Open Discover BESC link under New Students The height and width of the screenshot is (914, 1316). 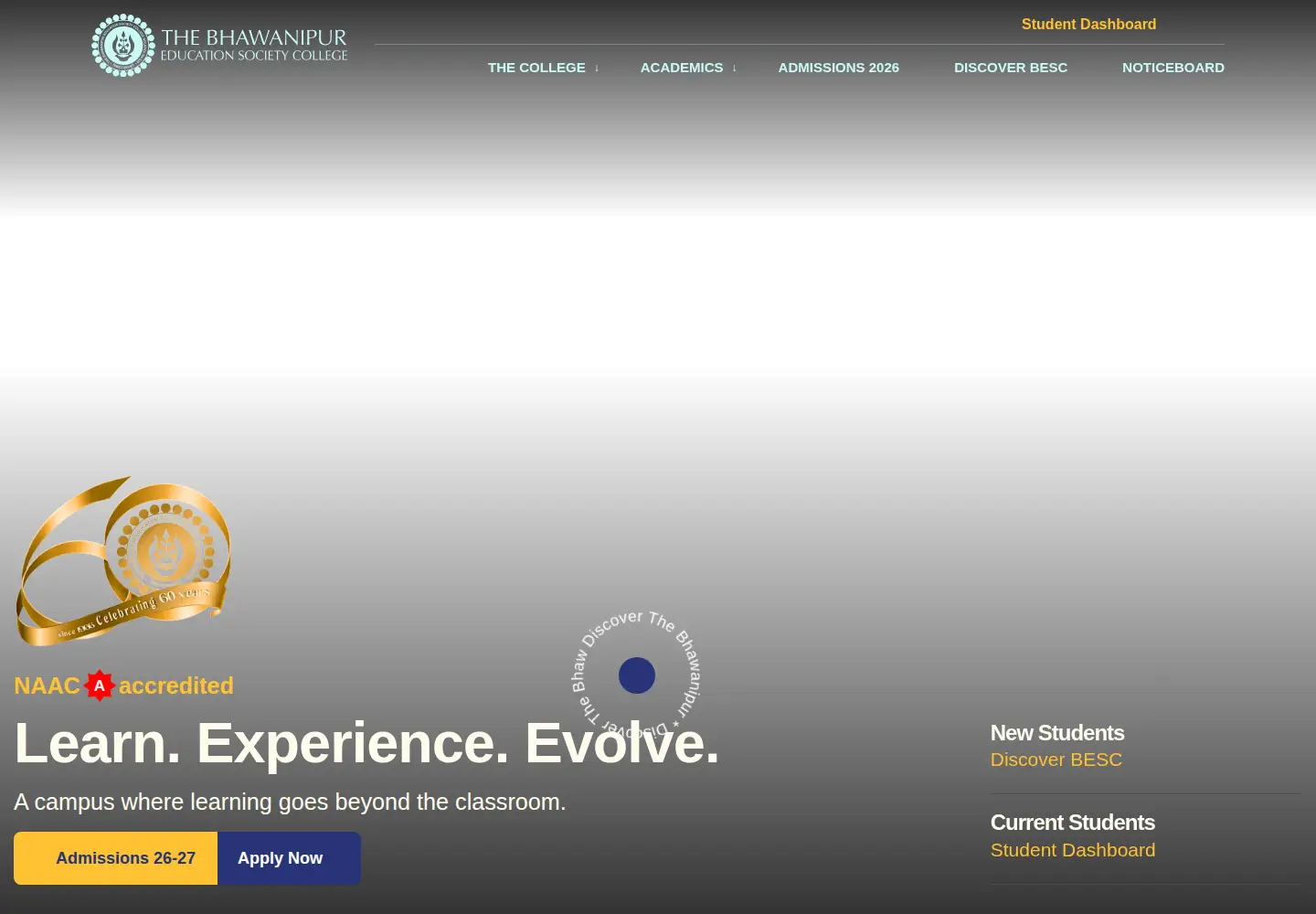(1056, 760)
